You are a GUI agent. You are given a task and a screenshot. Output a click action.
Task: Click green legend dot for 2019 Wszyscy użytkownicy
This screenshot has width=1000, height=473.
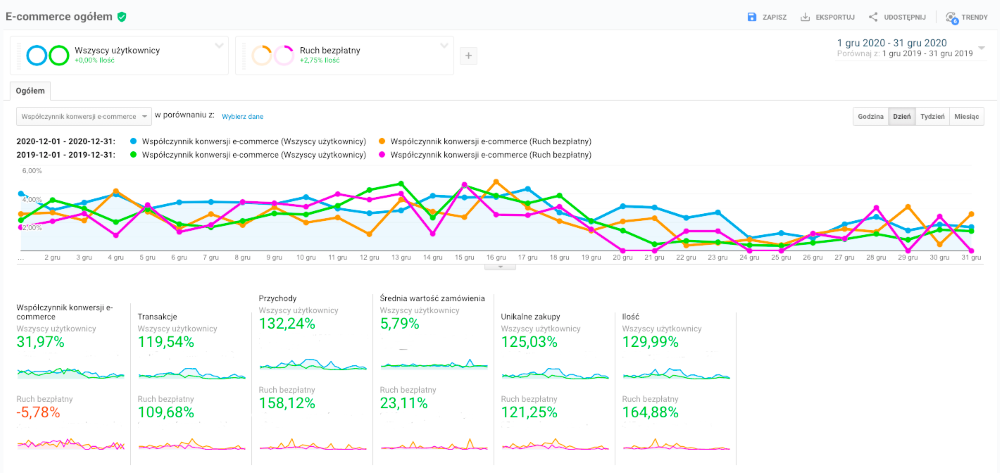pyautogui.click(x=133, y=155)
